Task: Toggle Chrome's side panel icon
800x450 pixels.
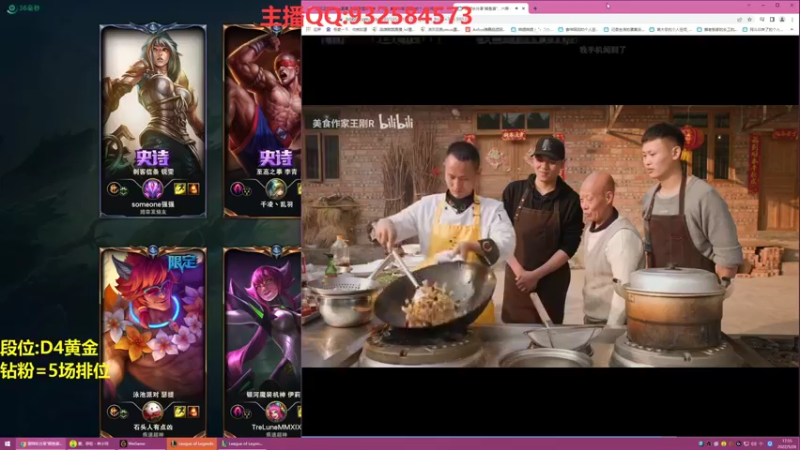Action: pyautogui.click(x=772, y=19)
